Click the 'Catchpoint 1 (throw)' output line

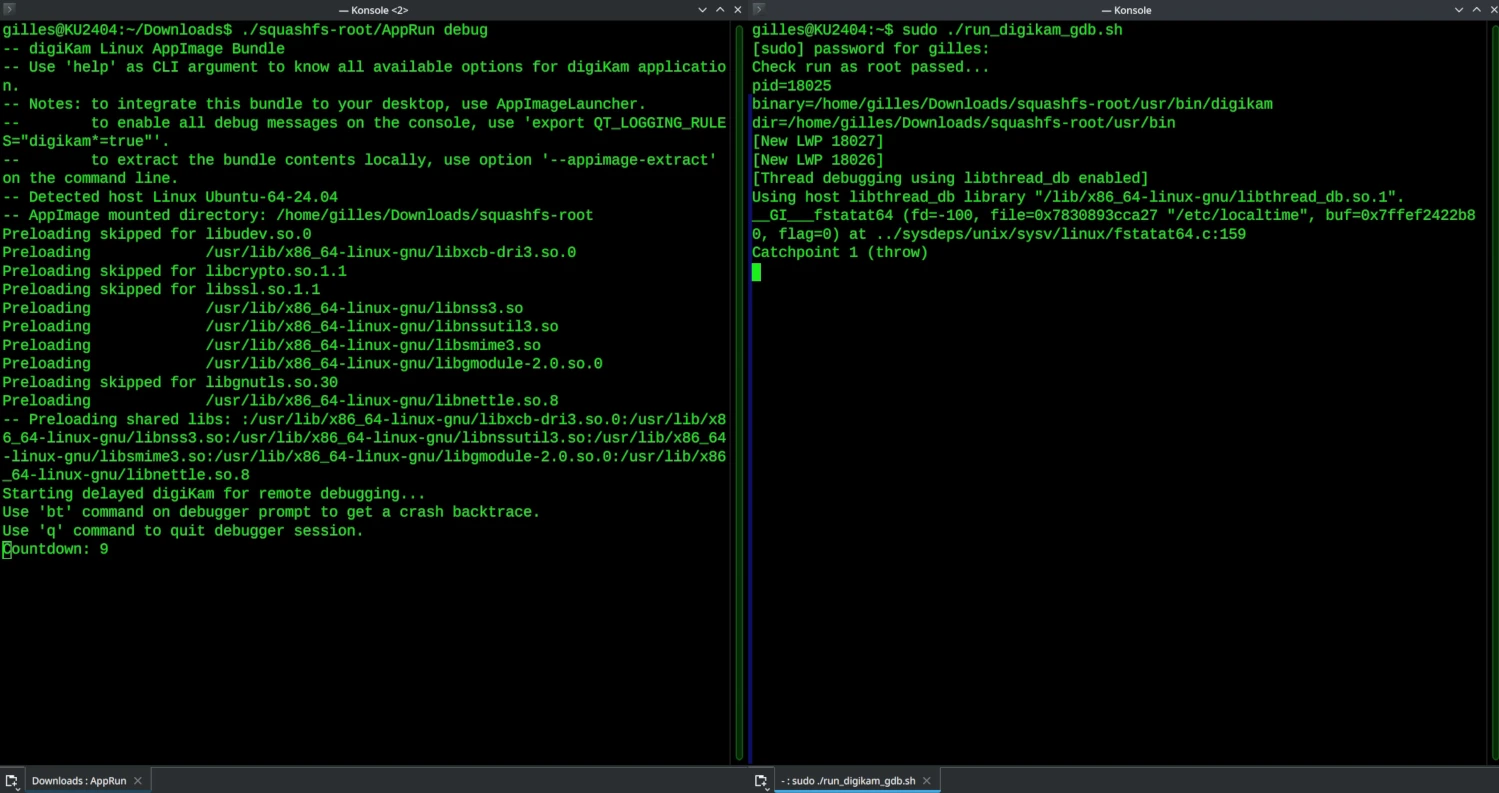tap(840, 253)
